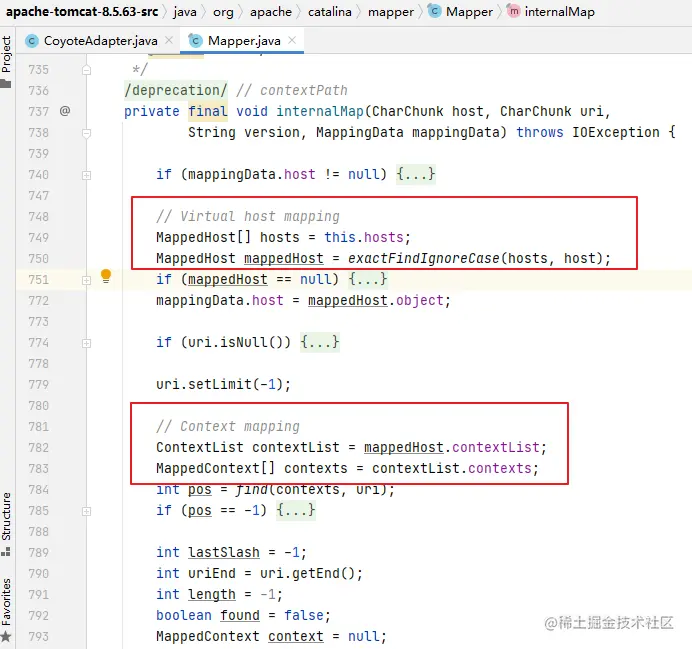
Task: Click the lastSlash variable on line 789
Action: point(224,552)
